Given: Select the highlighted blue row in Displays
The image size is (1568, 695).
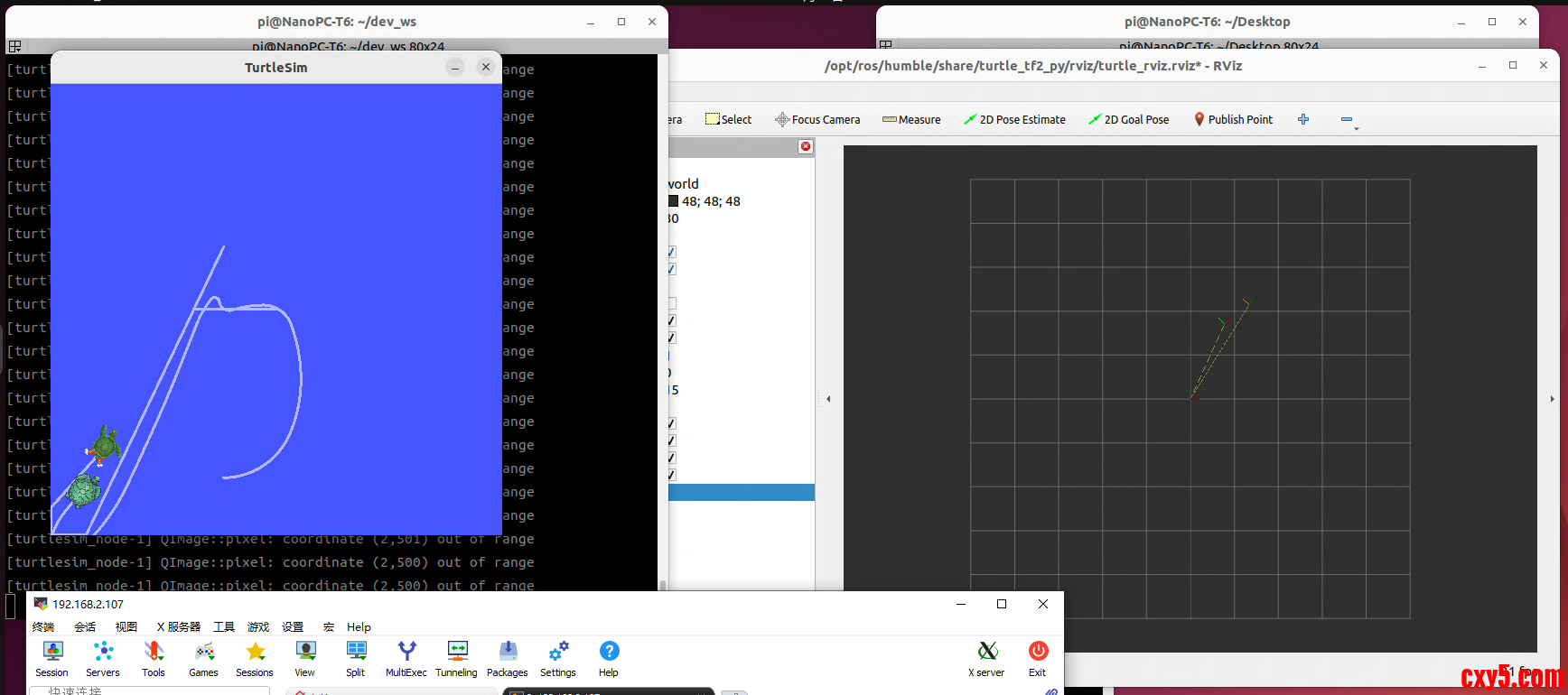Looking at the screenshot, I should tap(742, 492).
